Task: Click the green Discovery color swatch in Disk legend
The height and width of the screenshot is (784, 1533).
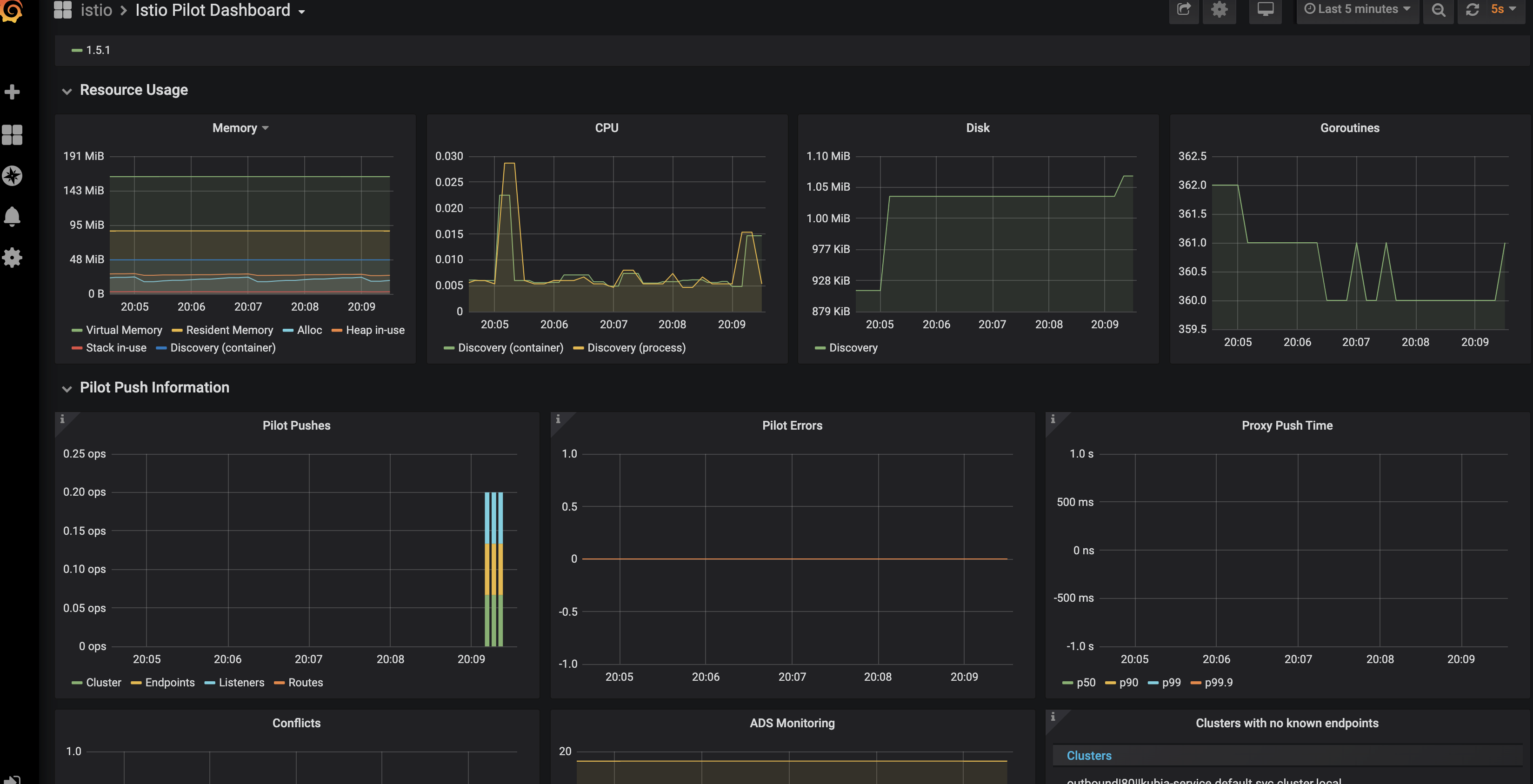Action: click(x=820, y=347)
